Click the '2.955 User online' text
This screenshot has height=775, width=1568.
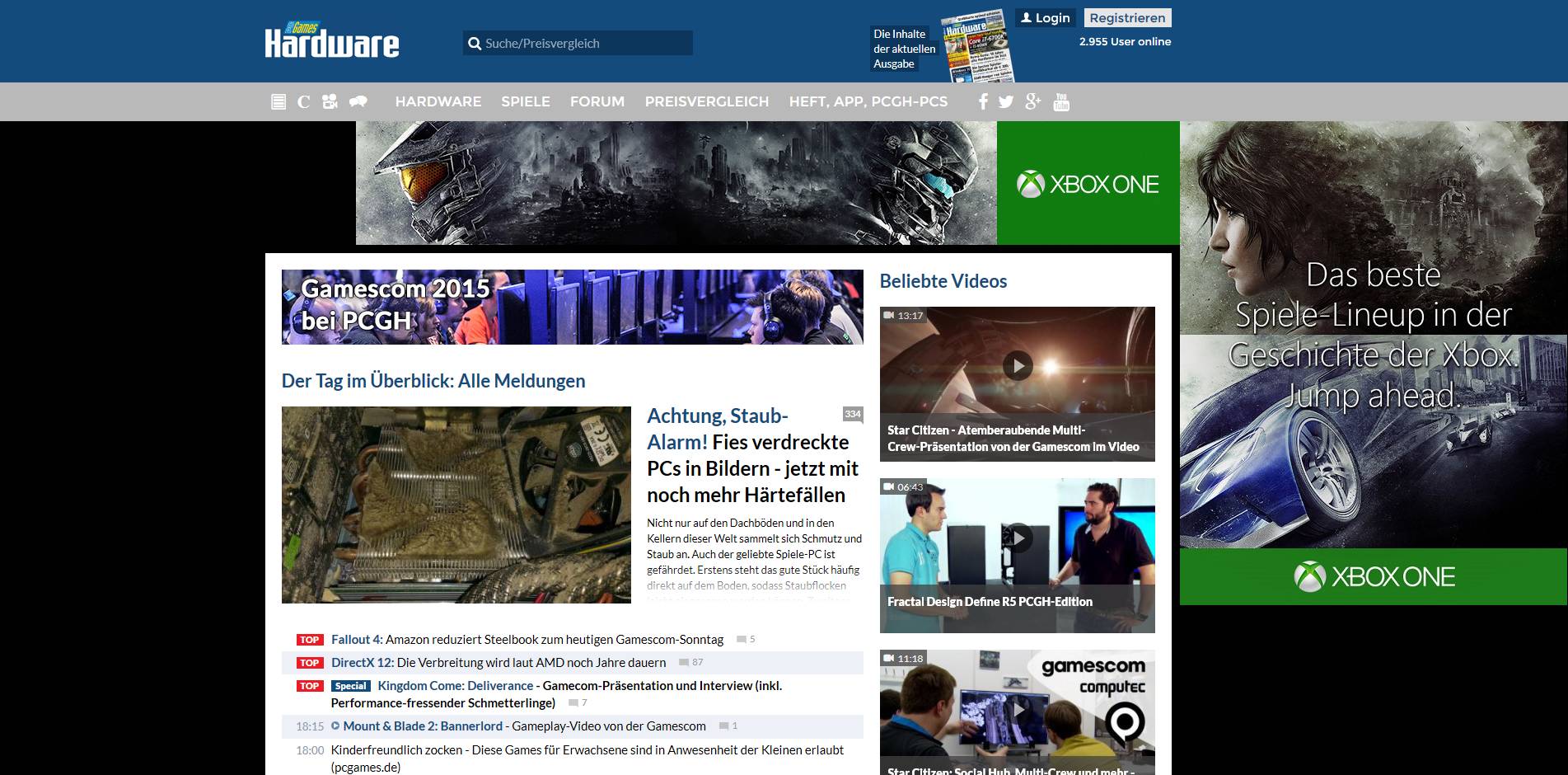[x=1125, y=41]
